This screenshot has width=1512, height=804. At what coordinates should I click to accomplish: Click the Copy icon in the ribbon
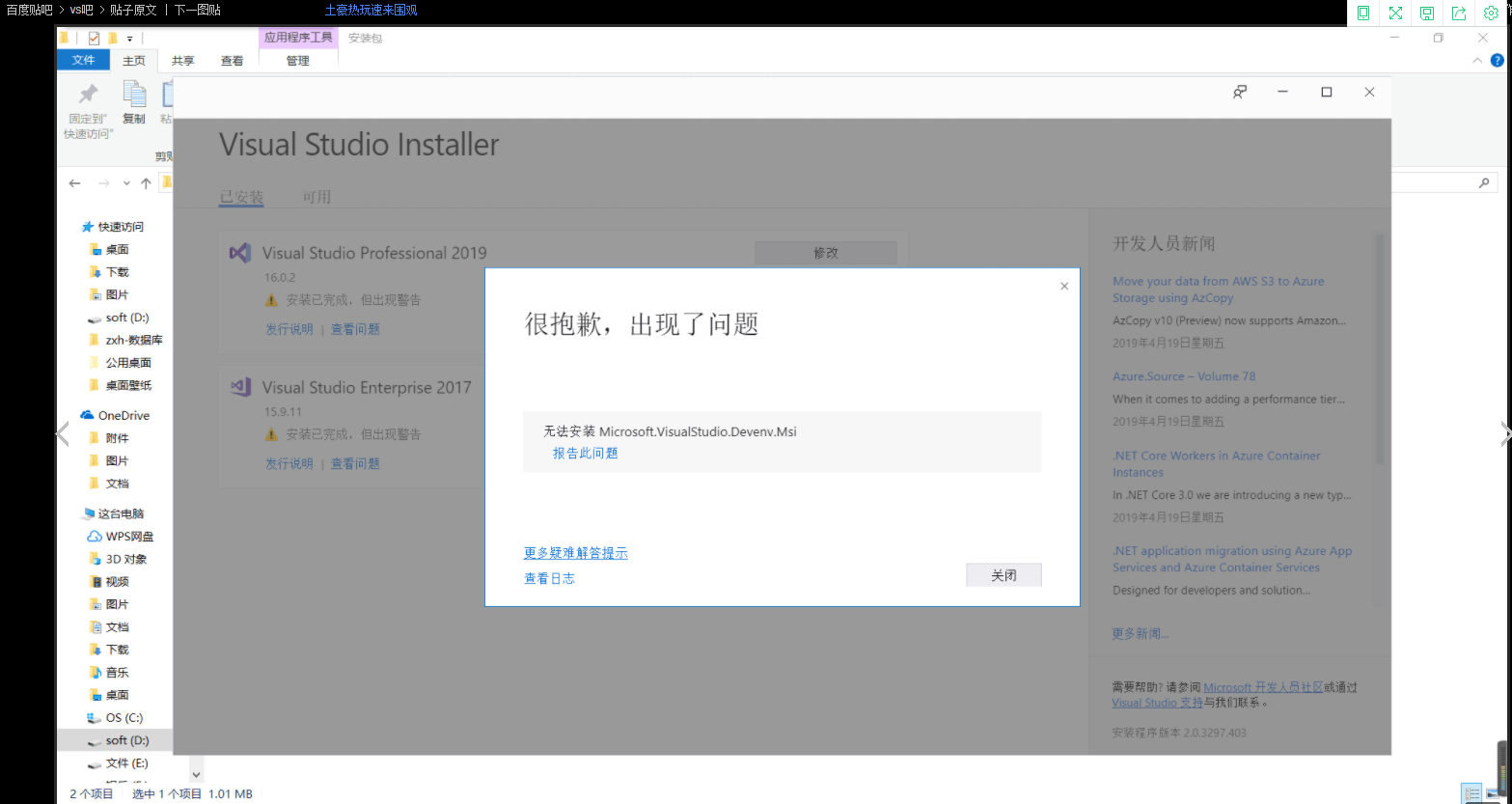[x=134, y=94]
